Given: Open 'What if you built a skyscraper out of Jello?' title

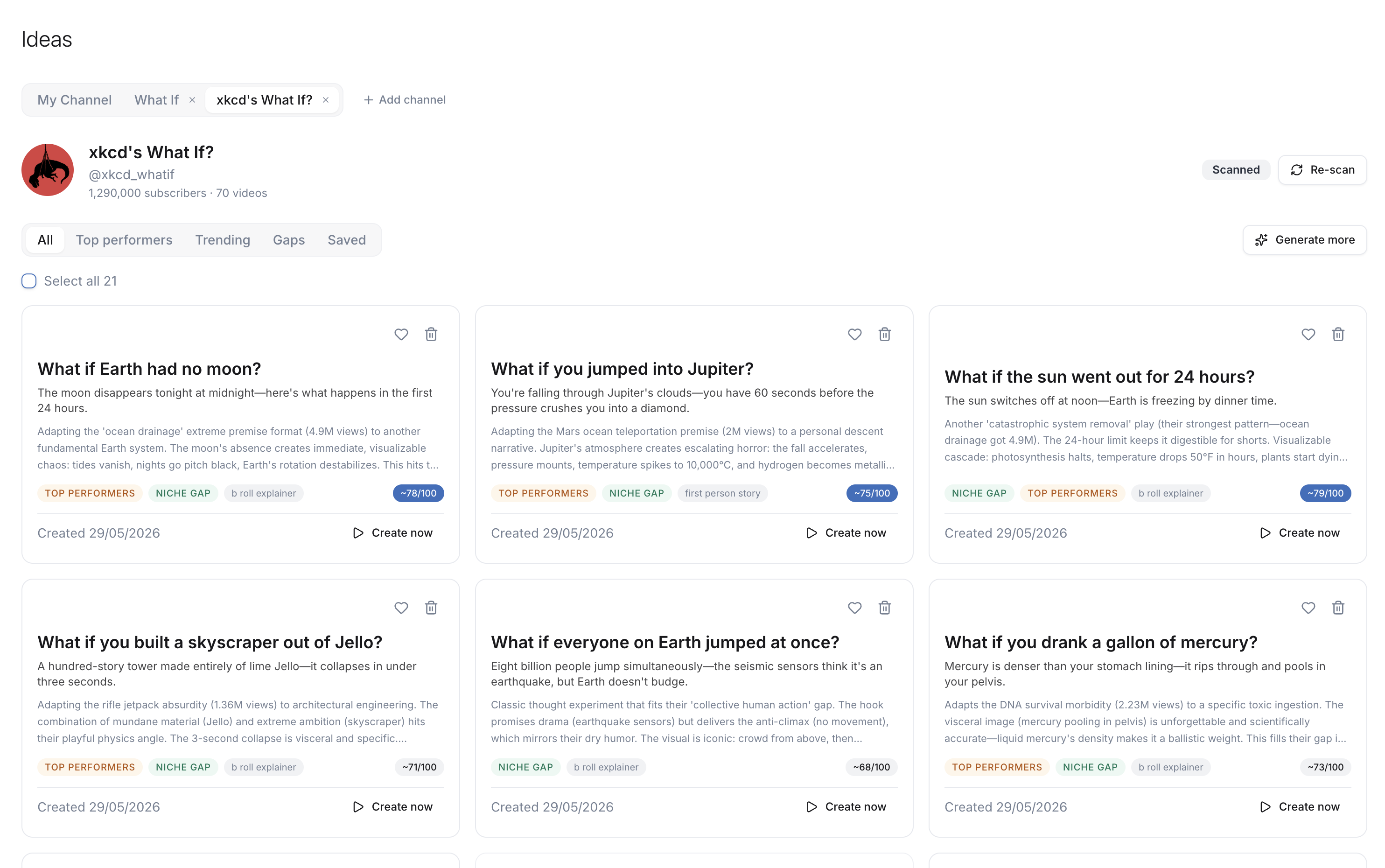Looking at the screenshot, I should [210, 643].
